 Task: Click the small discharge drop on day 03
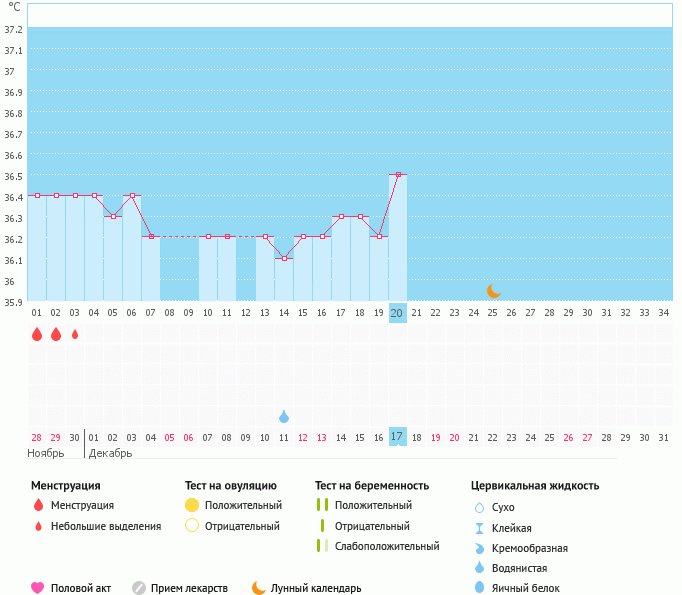click(75, 334)
